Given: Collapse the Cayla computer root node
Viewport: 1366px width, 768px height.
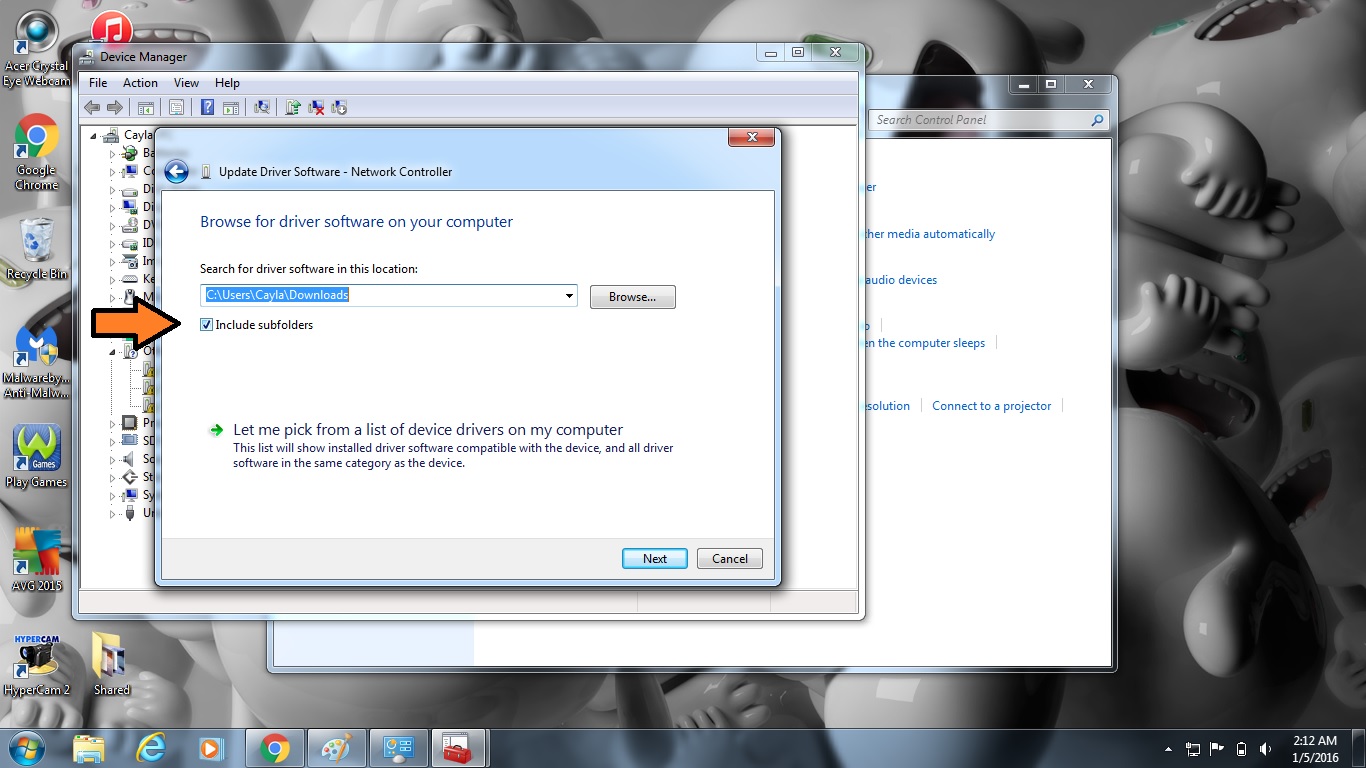Looking at the screenshot, I should click(x=94, y=136).
